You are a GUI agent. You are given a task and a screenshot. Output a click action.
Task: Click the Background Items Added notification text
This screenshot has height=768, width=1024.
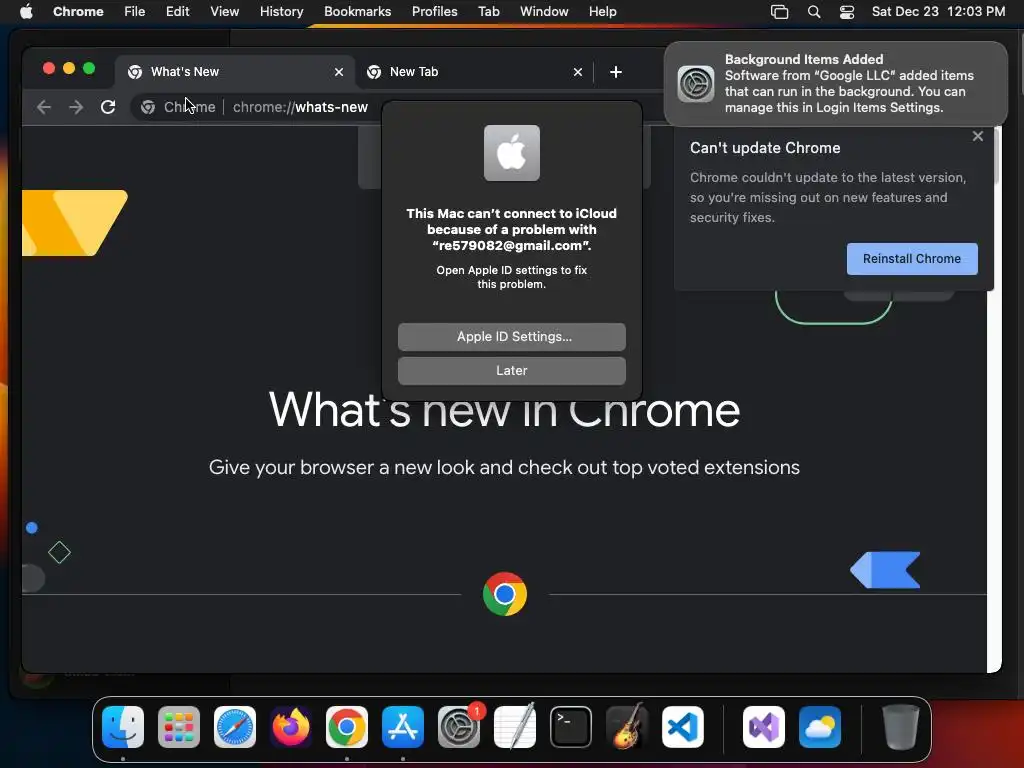(x=849, y=84)
